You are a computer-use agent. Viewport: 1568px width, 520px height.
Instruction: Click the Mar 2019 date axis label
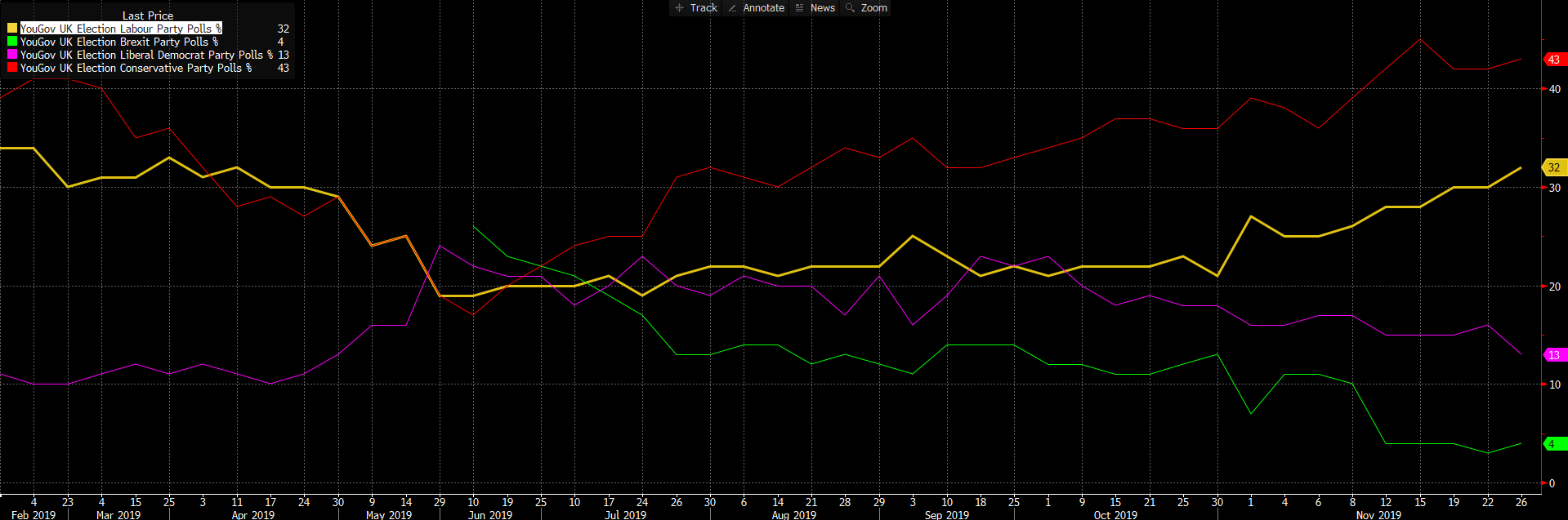118,514
